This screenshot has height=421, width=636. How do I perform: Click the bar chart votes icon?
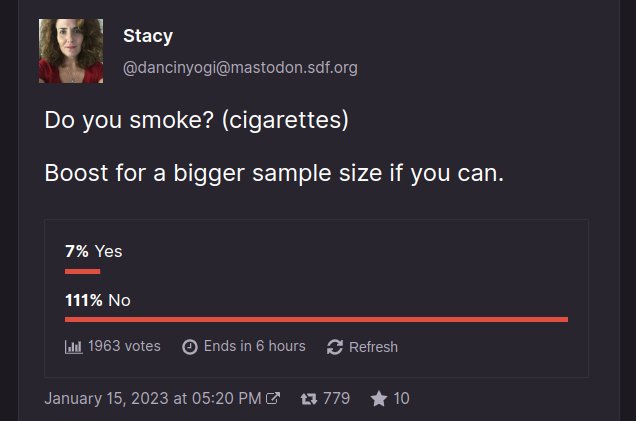(73, 347)
